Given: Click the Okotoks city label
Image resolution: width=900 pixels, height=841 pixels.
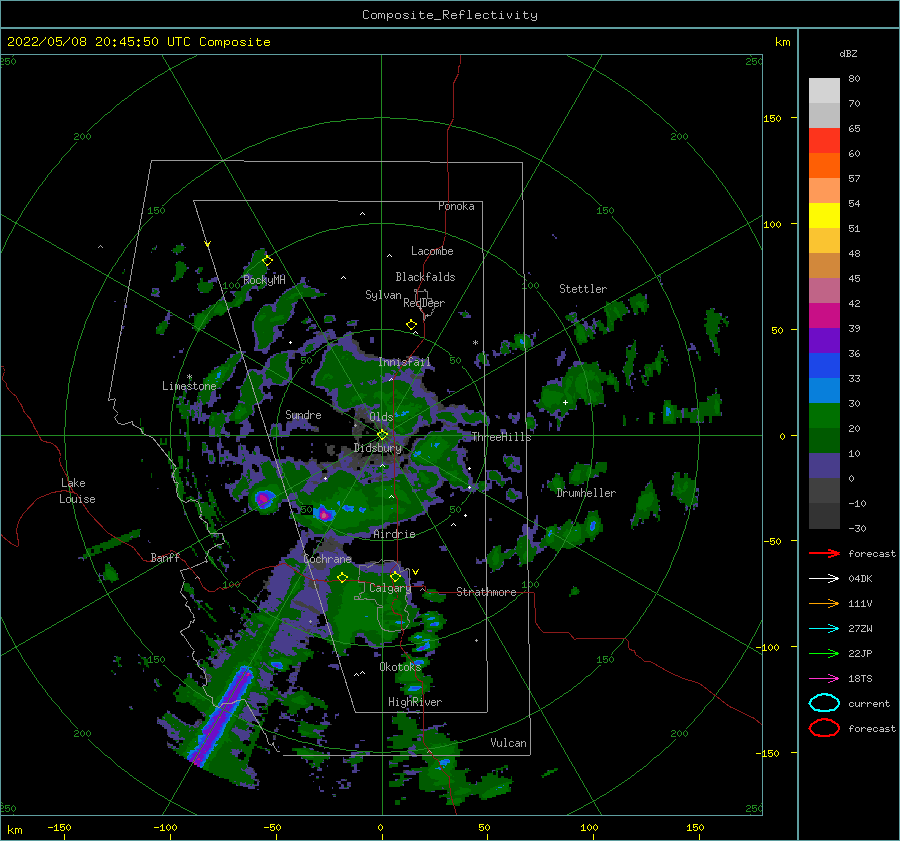Looking at the screenshot, I should (400, 666).
